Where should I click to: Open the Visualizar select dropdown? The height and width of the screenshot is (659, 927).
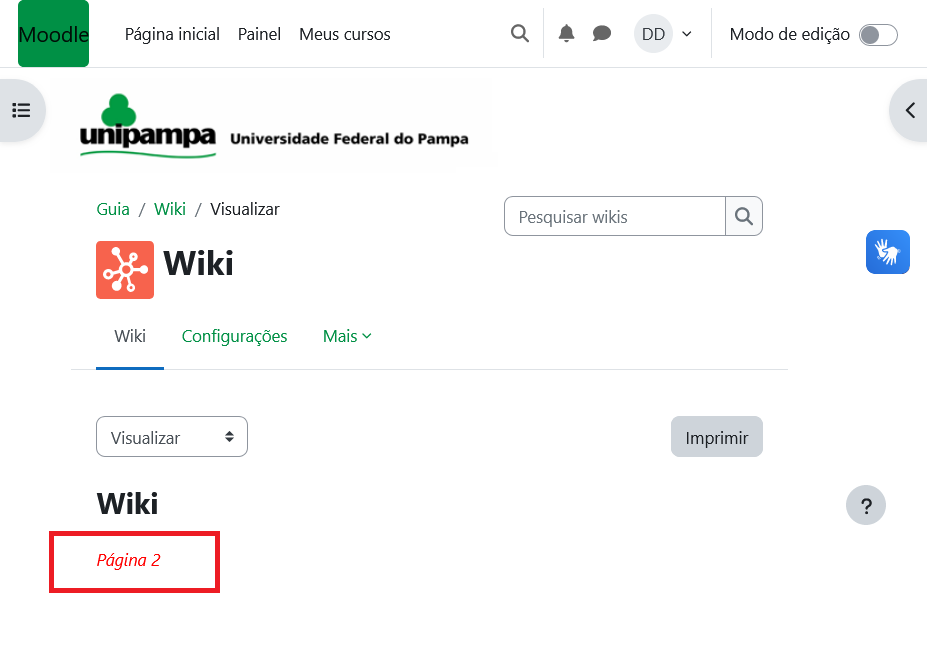[x=172, y=437]
